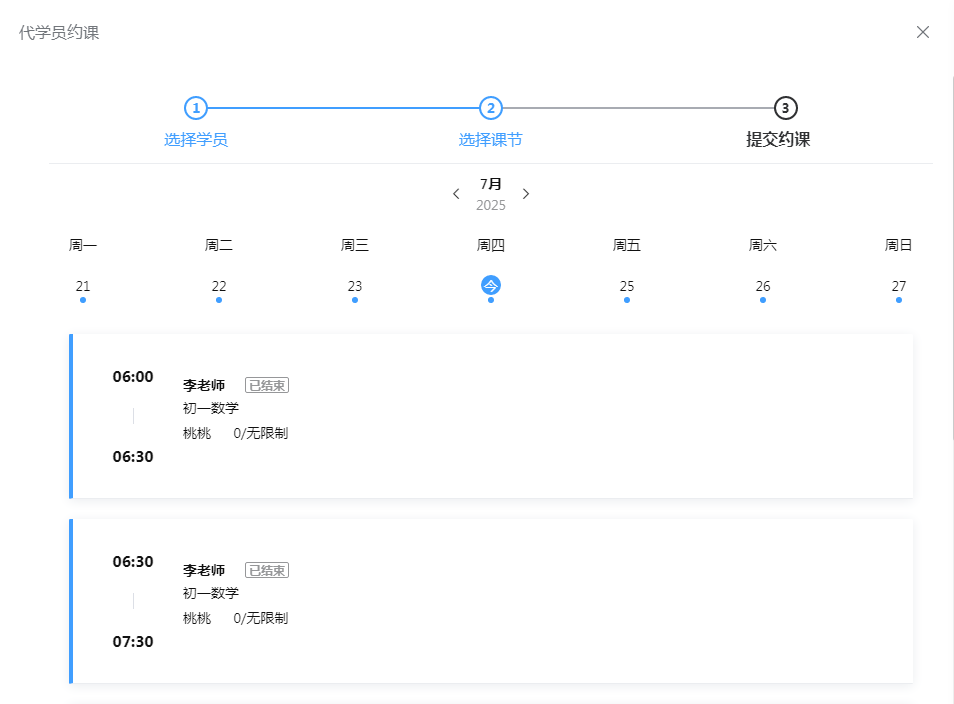954x704 pixels.
Task: Click 已结束 tag on 06:00 lesson
Action: 267,385
